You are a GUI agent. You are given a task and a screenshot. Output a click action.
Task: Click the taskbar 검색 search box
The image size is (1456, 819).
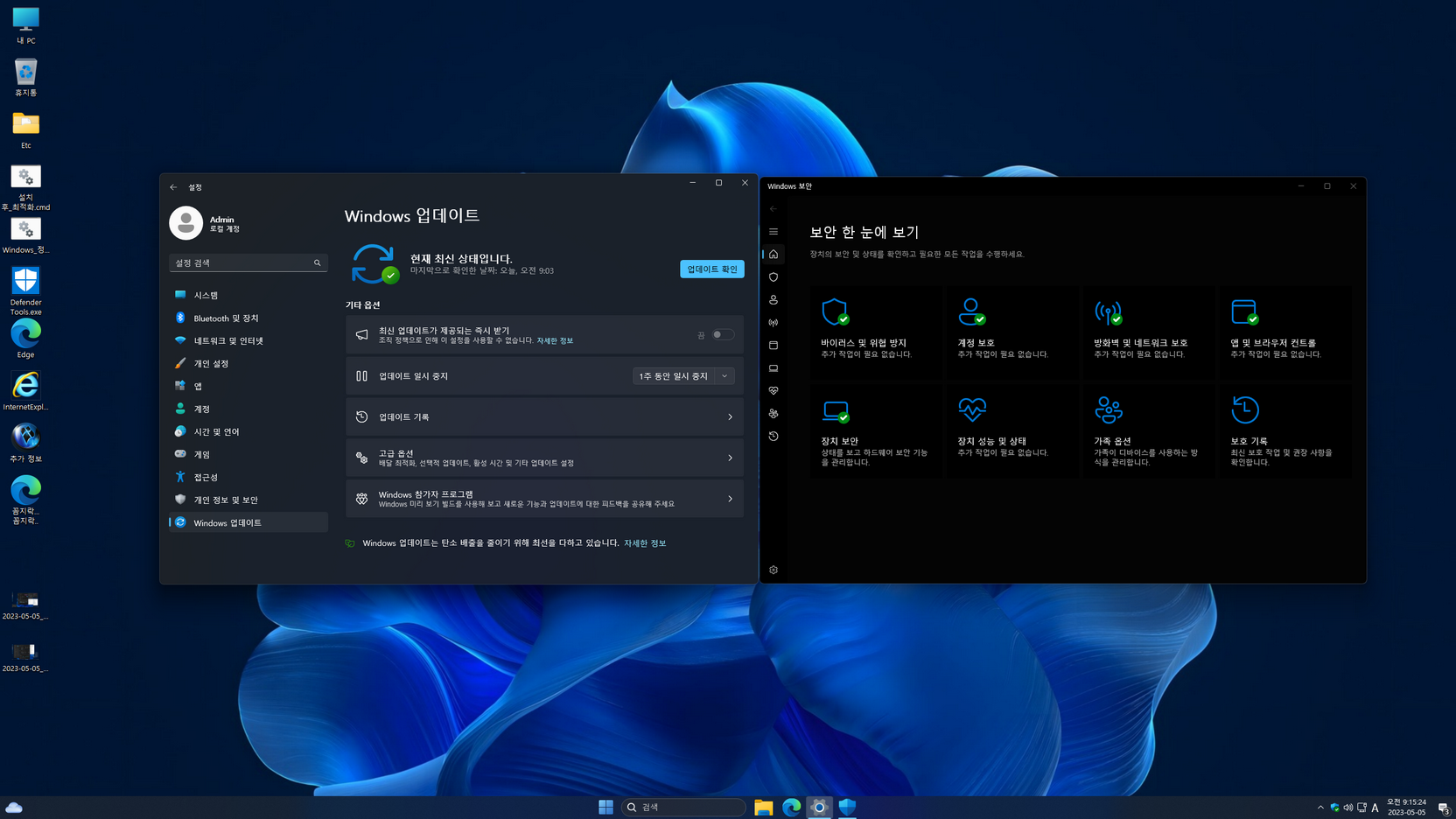click(683, 807)
